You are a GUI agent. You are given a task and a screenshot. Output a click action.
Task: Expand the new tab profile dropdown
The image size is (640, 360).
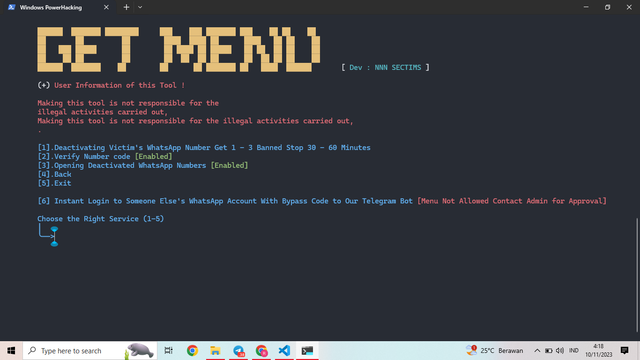tap(140, 7)
